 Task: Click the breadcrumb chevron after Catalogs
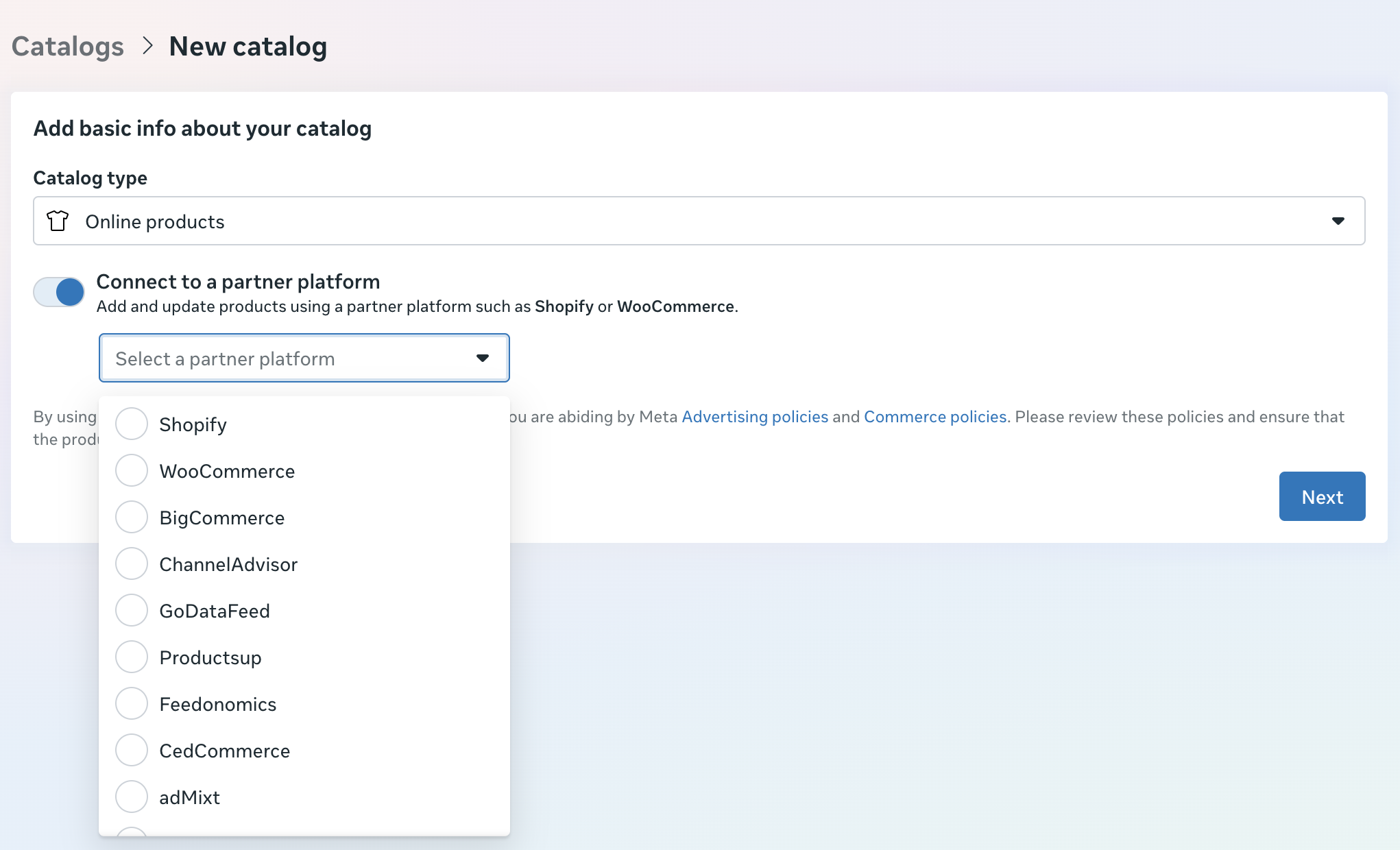pyautogui.click(x=147, y=46)
